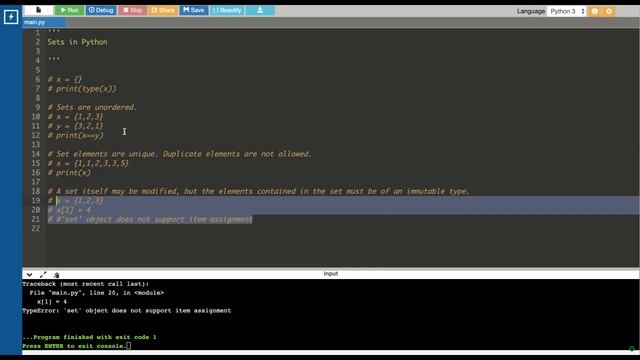640x360 pixels.
Task: Click the OnlineGDB lightning logo icon
Action: (x=11, y=17)
